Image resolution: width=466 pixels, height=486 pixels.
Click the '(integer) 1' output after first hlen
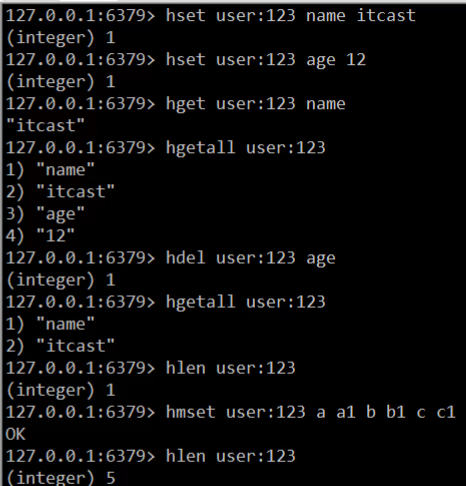(61, 390)
